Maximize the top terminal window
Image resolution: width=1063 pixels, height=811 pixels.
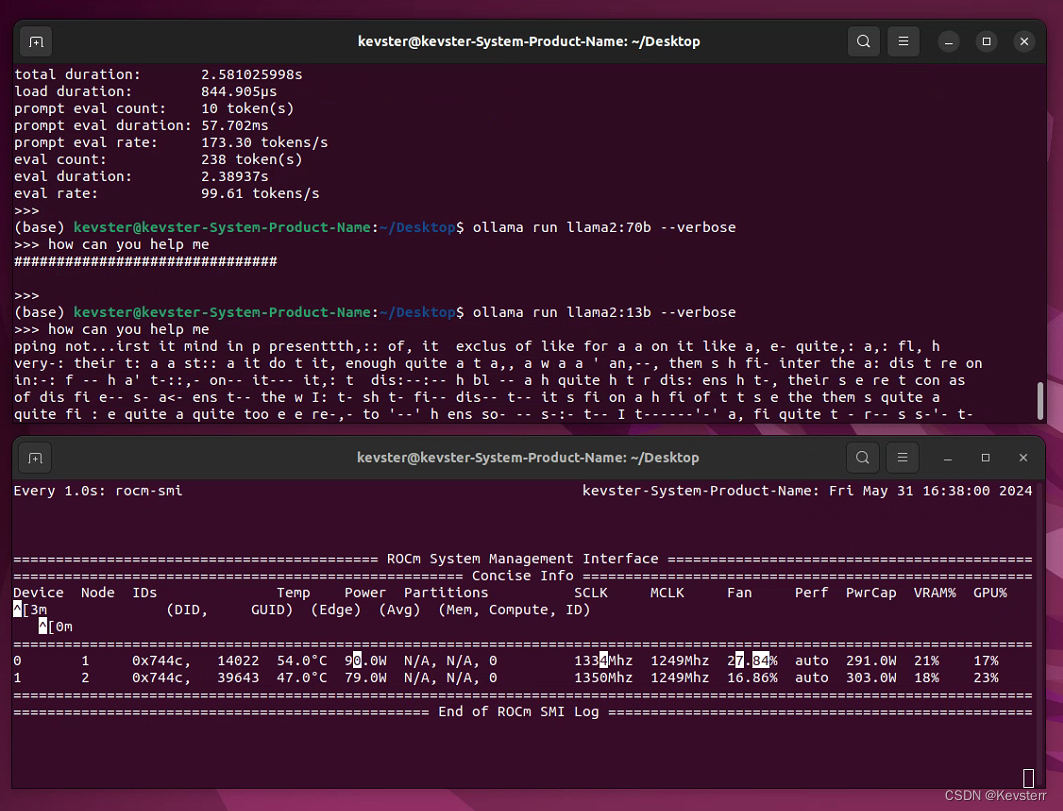[986, 42]
